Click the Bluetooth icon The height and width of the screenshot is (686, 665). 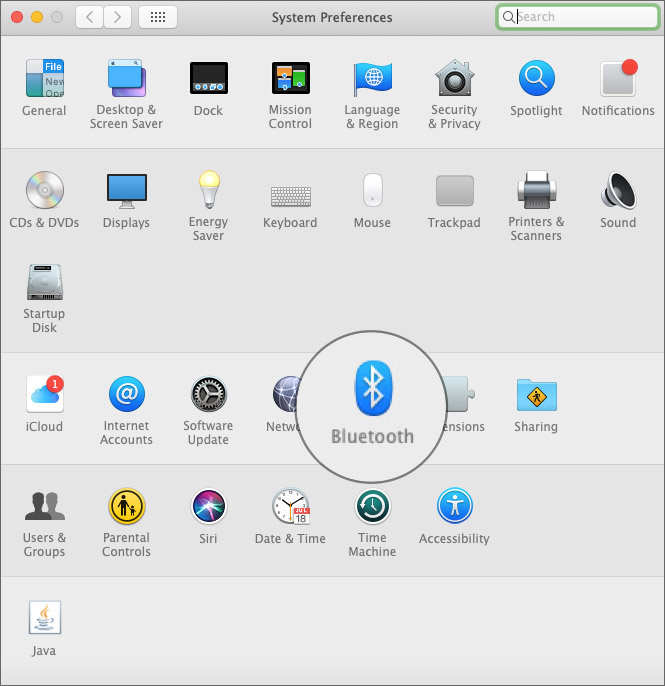(373, 388)
